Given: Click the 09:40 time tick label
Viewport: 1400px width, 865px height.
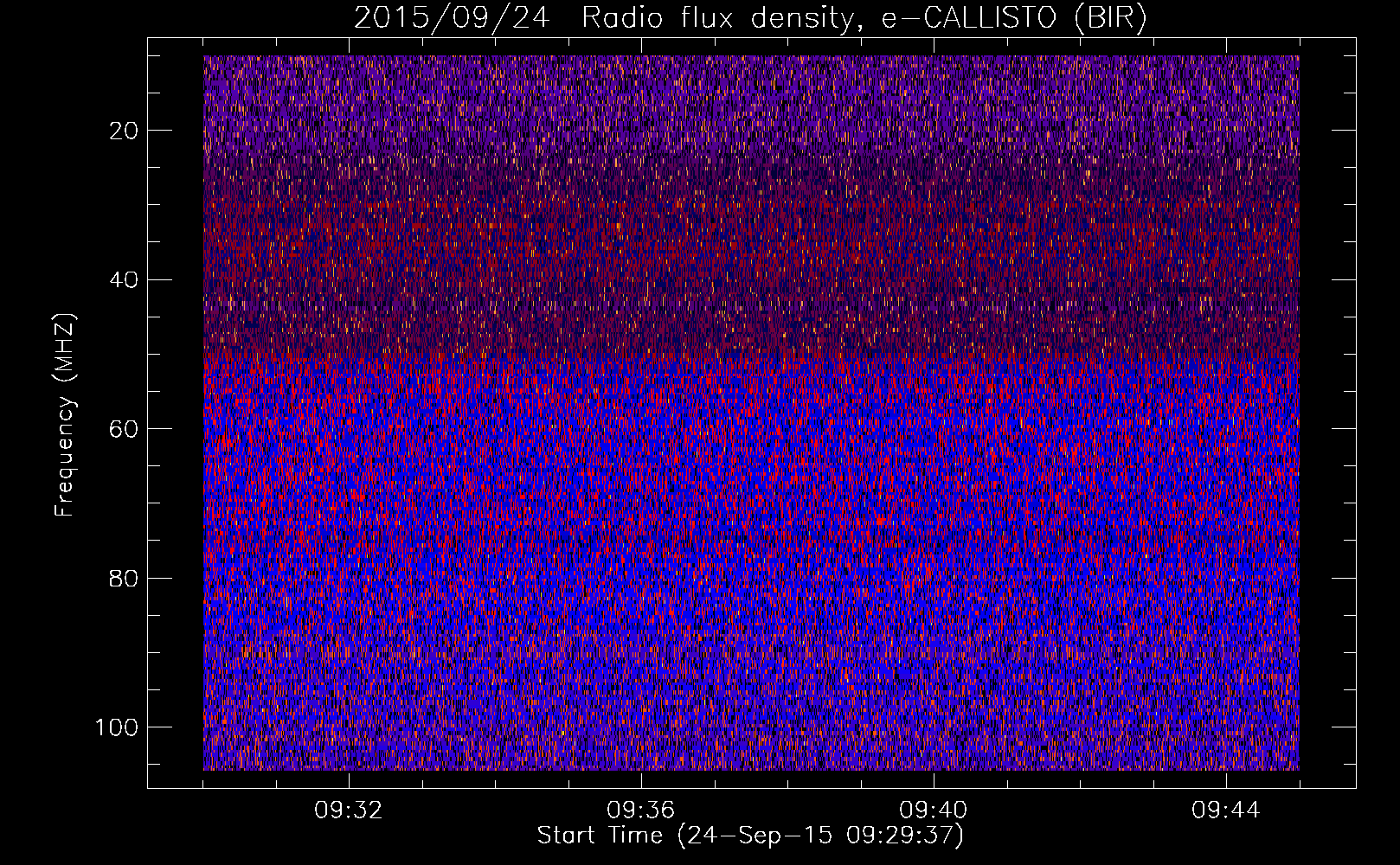Looking at the screenshot, I should [934, 811].
